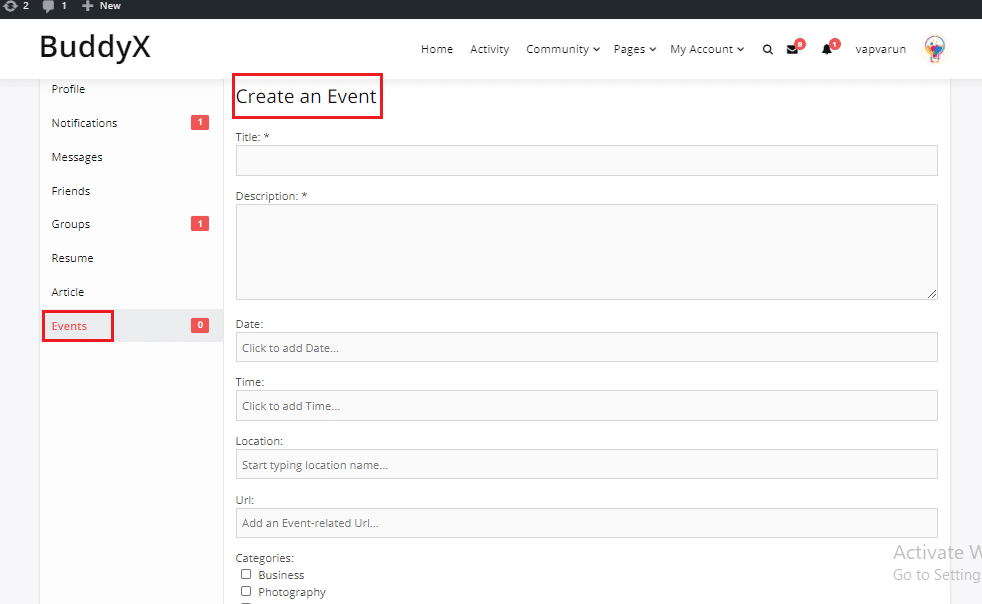Viewport: 982px width, 604px height.
Task: Check the Photography category checkbox
Action: [x=246, y=592]
